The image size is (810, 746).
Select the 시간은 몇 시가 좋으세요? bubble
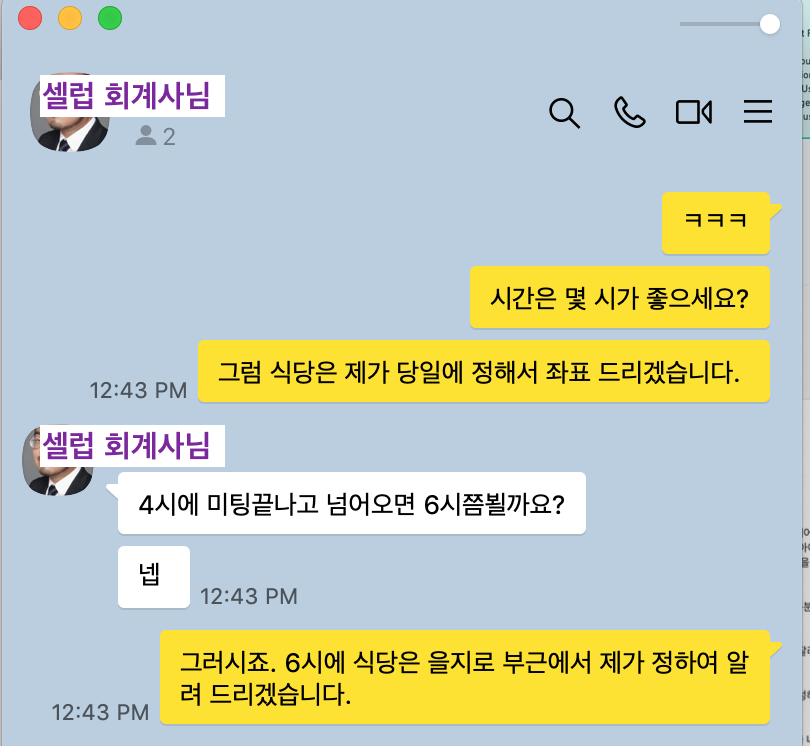coord(620,297)
